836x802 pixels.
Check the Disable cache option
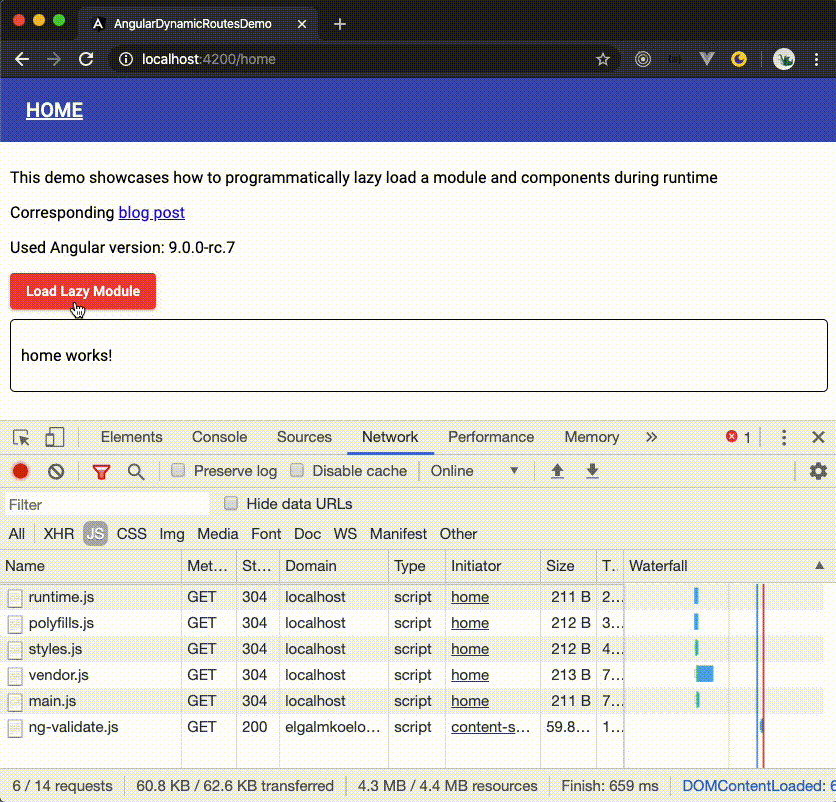(x=297, y=470)
